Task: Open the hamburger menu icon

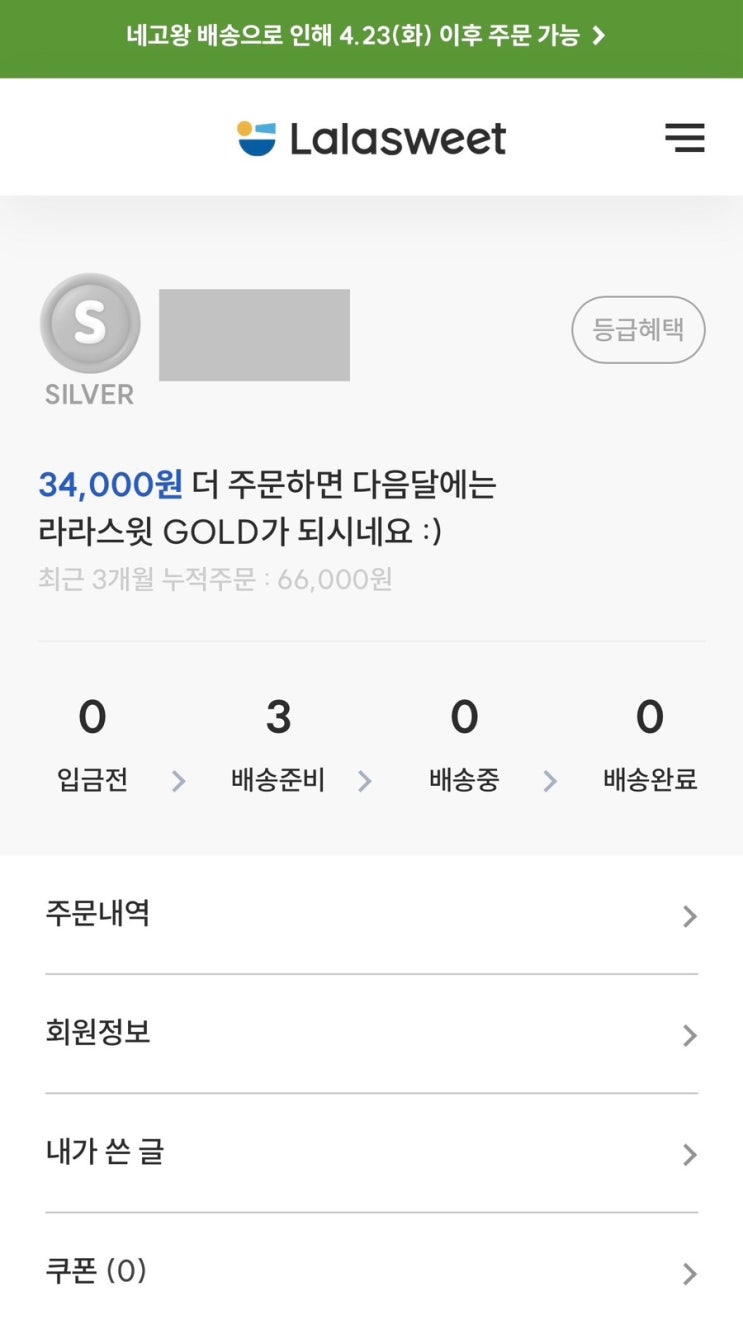Action: tap(685, 138)
